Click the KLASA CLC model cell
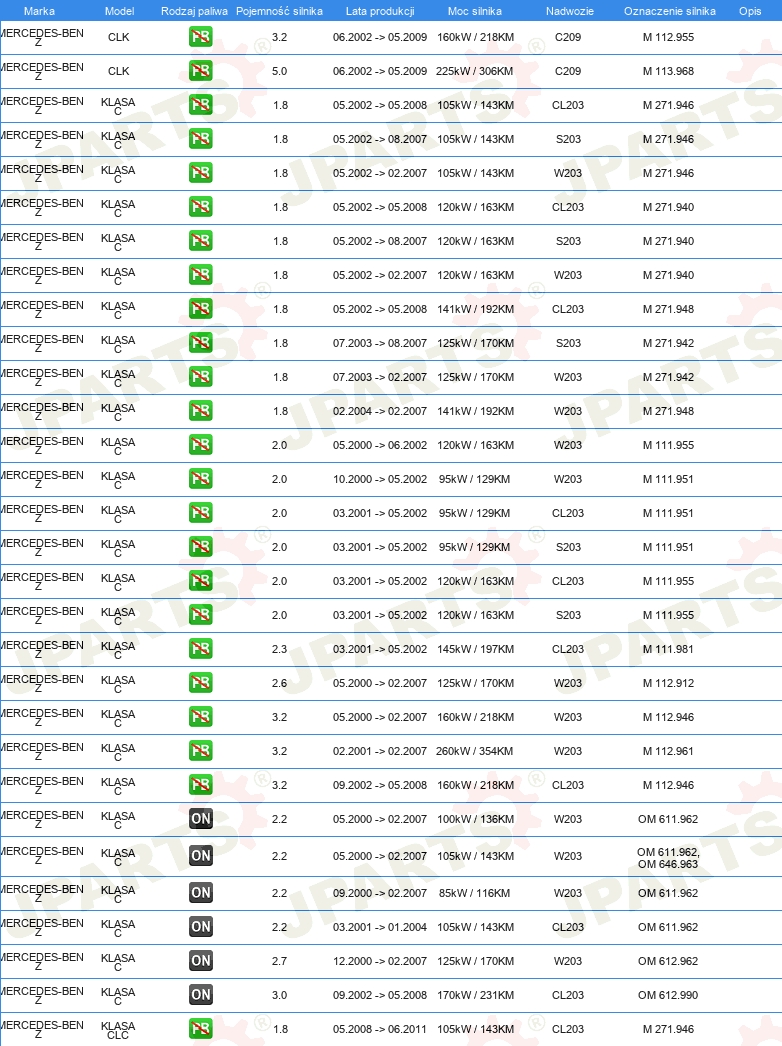782x1046 pixels. (x=118, y=1031)
